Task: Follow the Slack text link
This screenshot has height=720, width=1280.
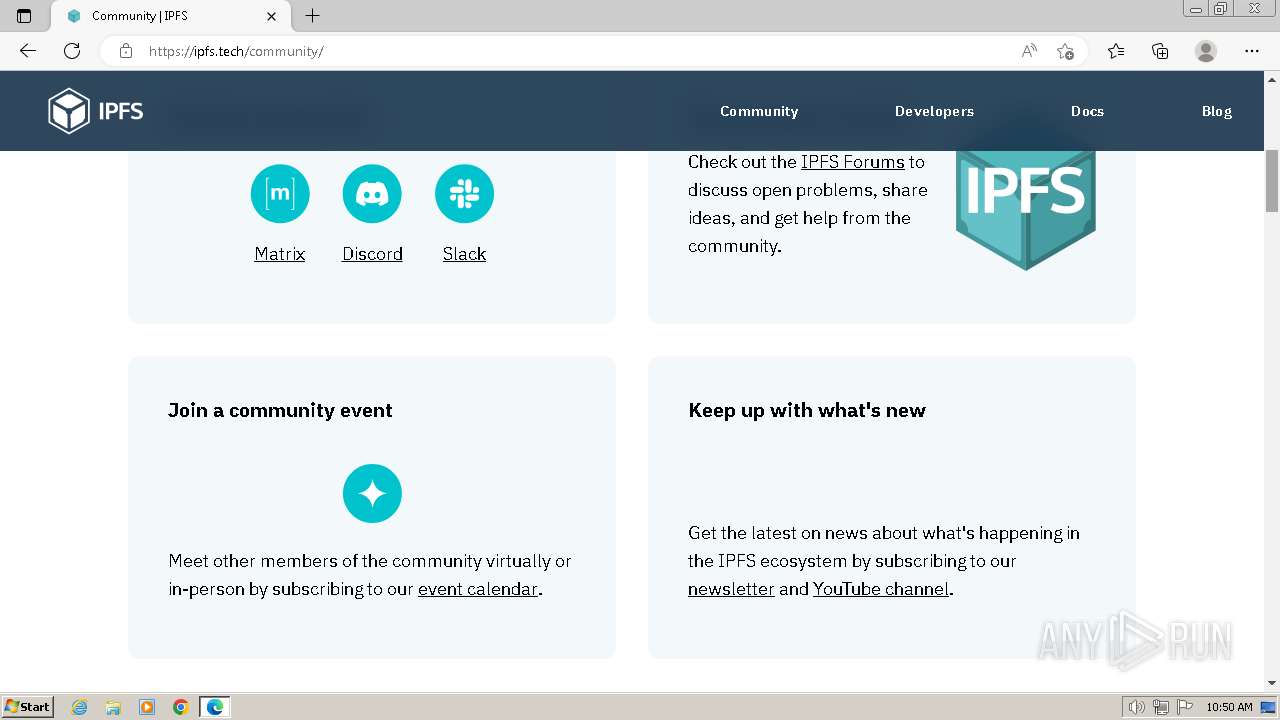Action: click(464, 254)
